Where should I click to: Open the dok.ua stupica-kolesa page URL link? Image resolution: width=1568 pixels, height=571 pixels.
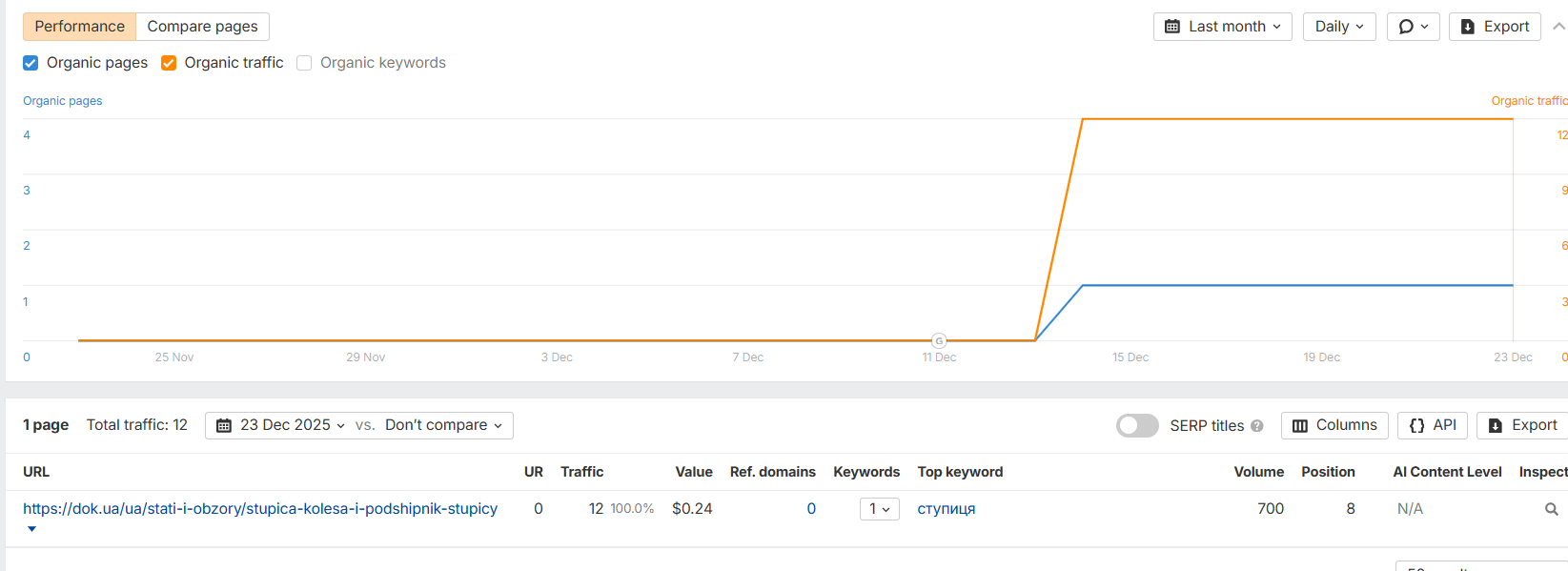tap(260, 509)
